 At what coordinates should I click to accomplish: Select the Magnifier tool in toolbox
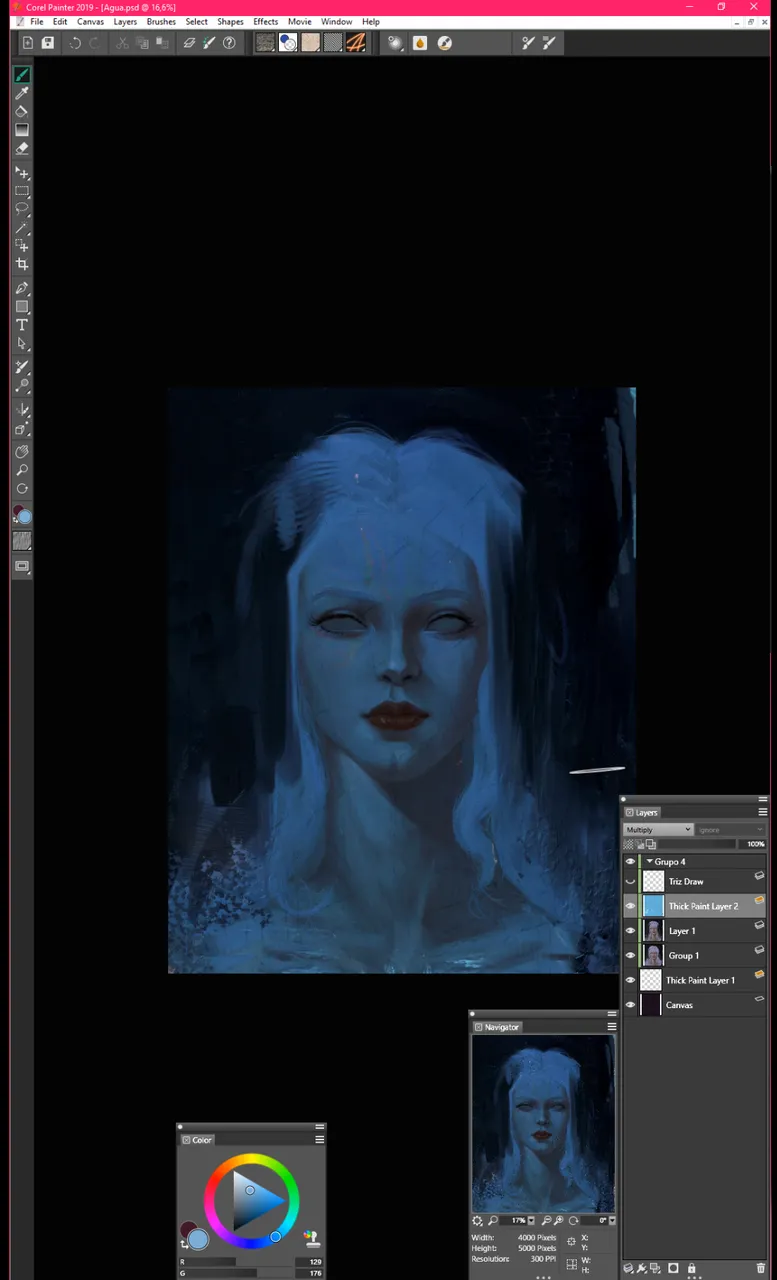(21, 470)
